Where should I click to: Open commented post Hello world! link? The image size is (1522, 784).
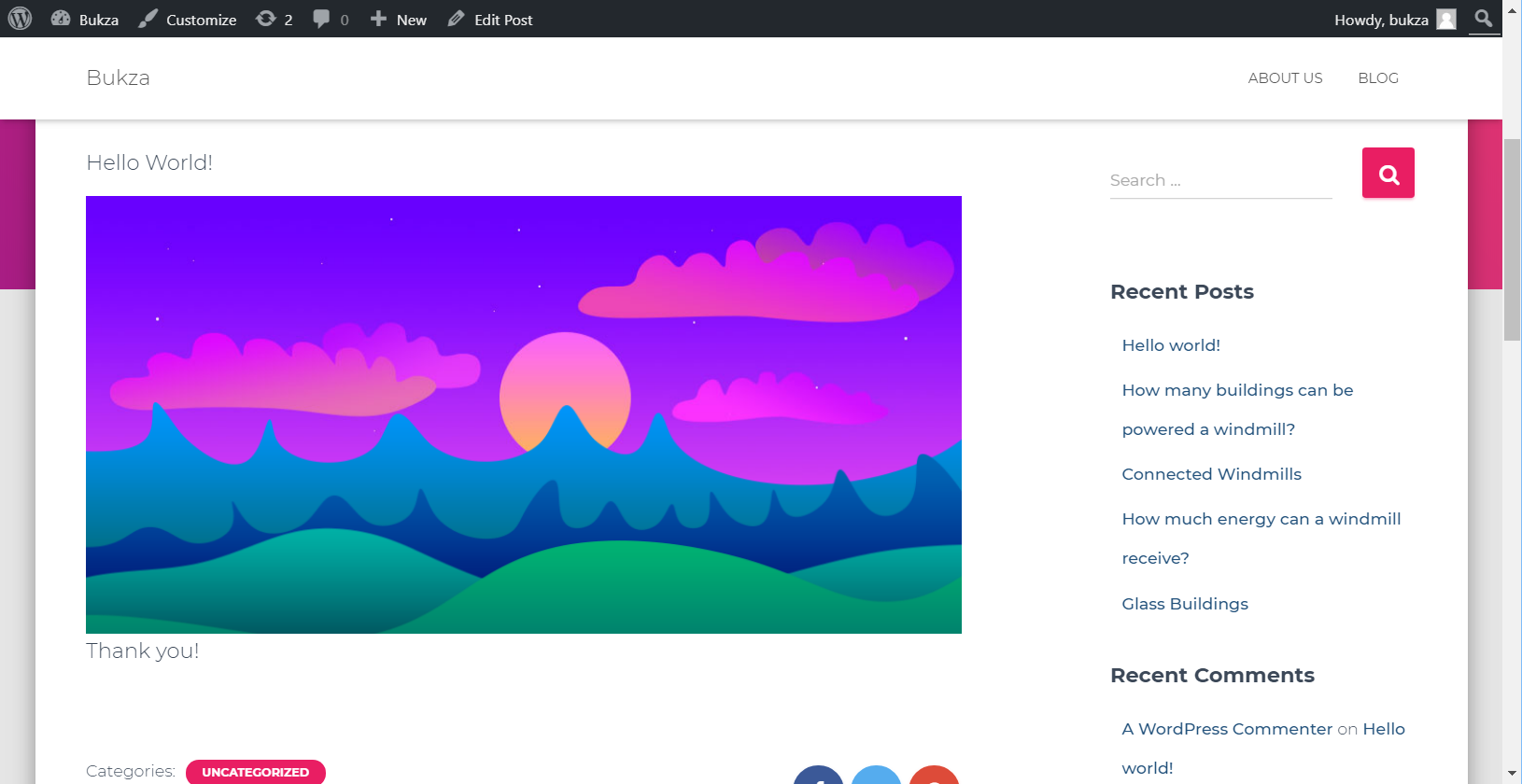click(x=1384, y=729)
